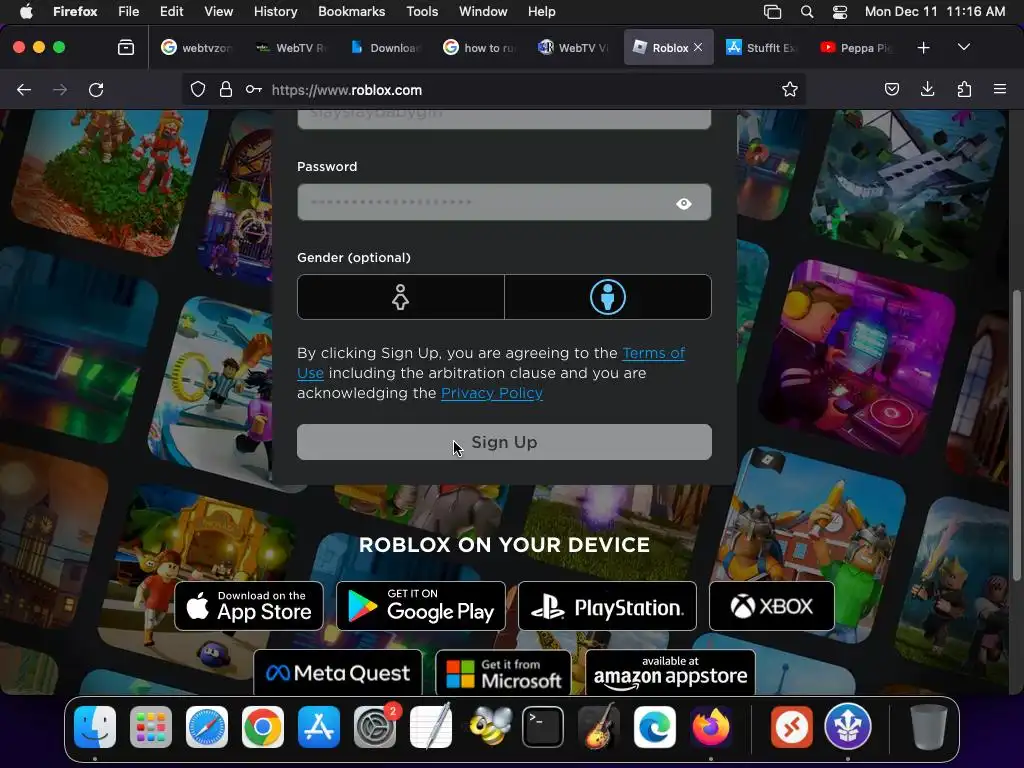The image size is (1024, 768).
Task: Open the orange remote desktop dock icon
Action: [792, 727]
